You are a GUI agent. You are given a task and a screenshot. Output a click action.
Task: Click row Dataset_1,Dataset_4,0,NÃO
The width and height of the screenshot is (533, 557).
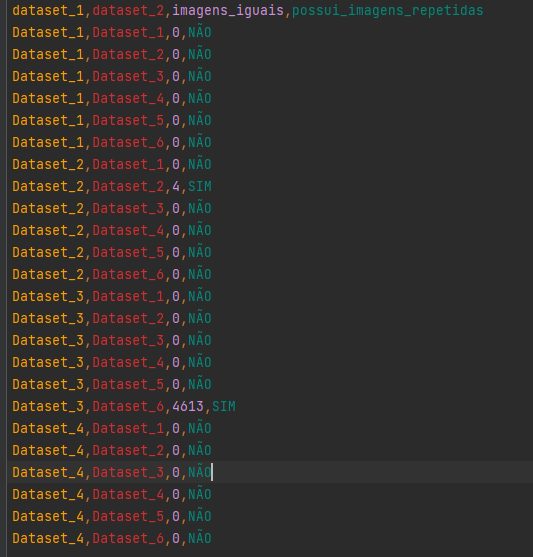[x=112, y=98]
